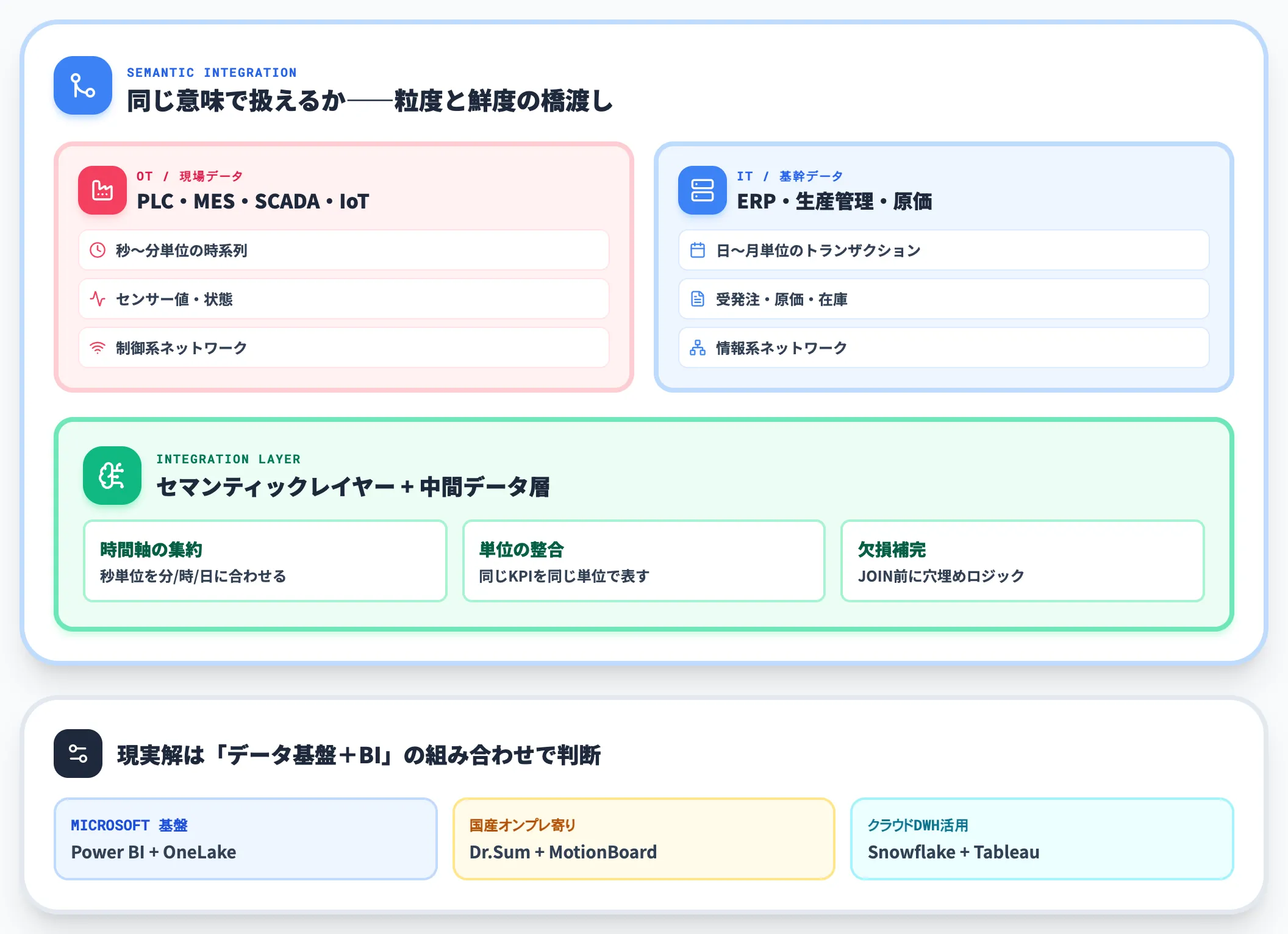Select the 受発注・原価・在庫 row

(944, 299)
